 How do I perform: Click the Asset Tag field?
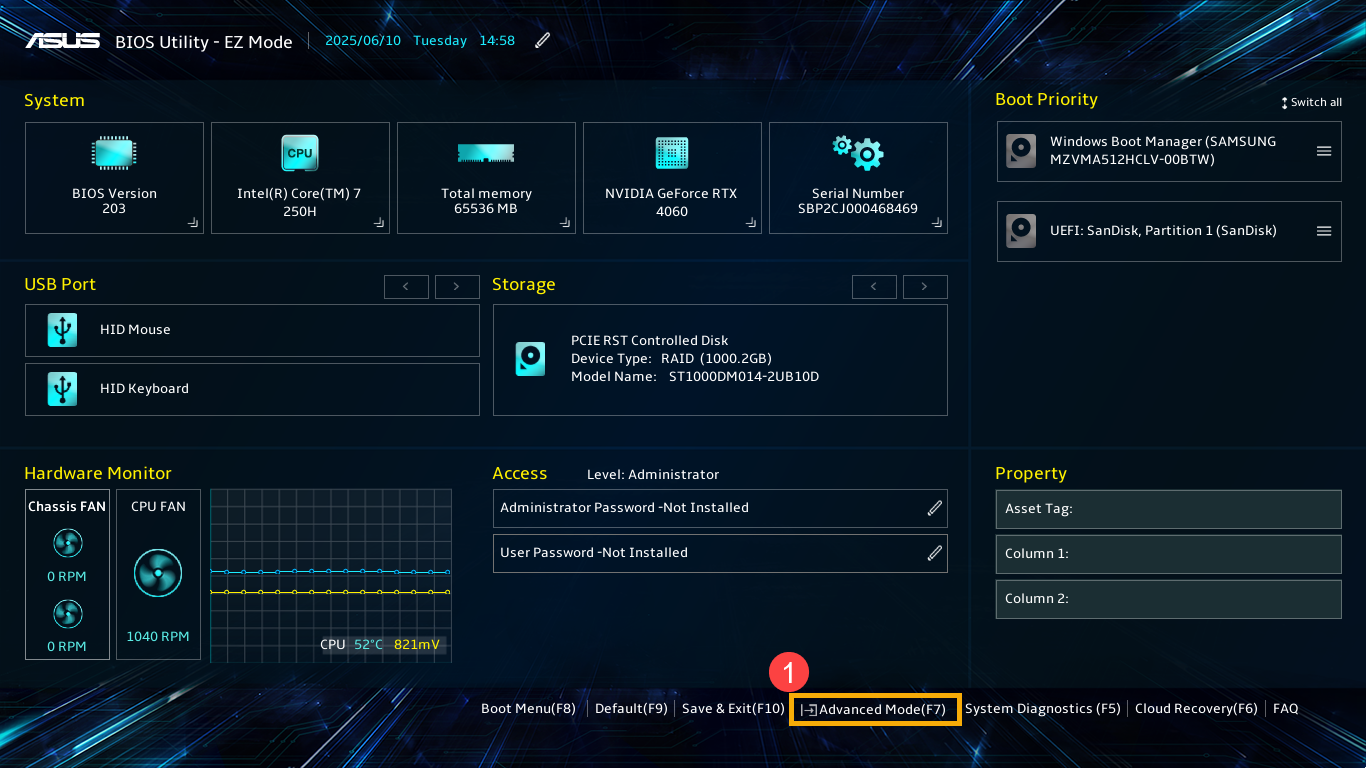[1168, 509]
